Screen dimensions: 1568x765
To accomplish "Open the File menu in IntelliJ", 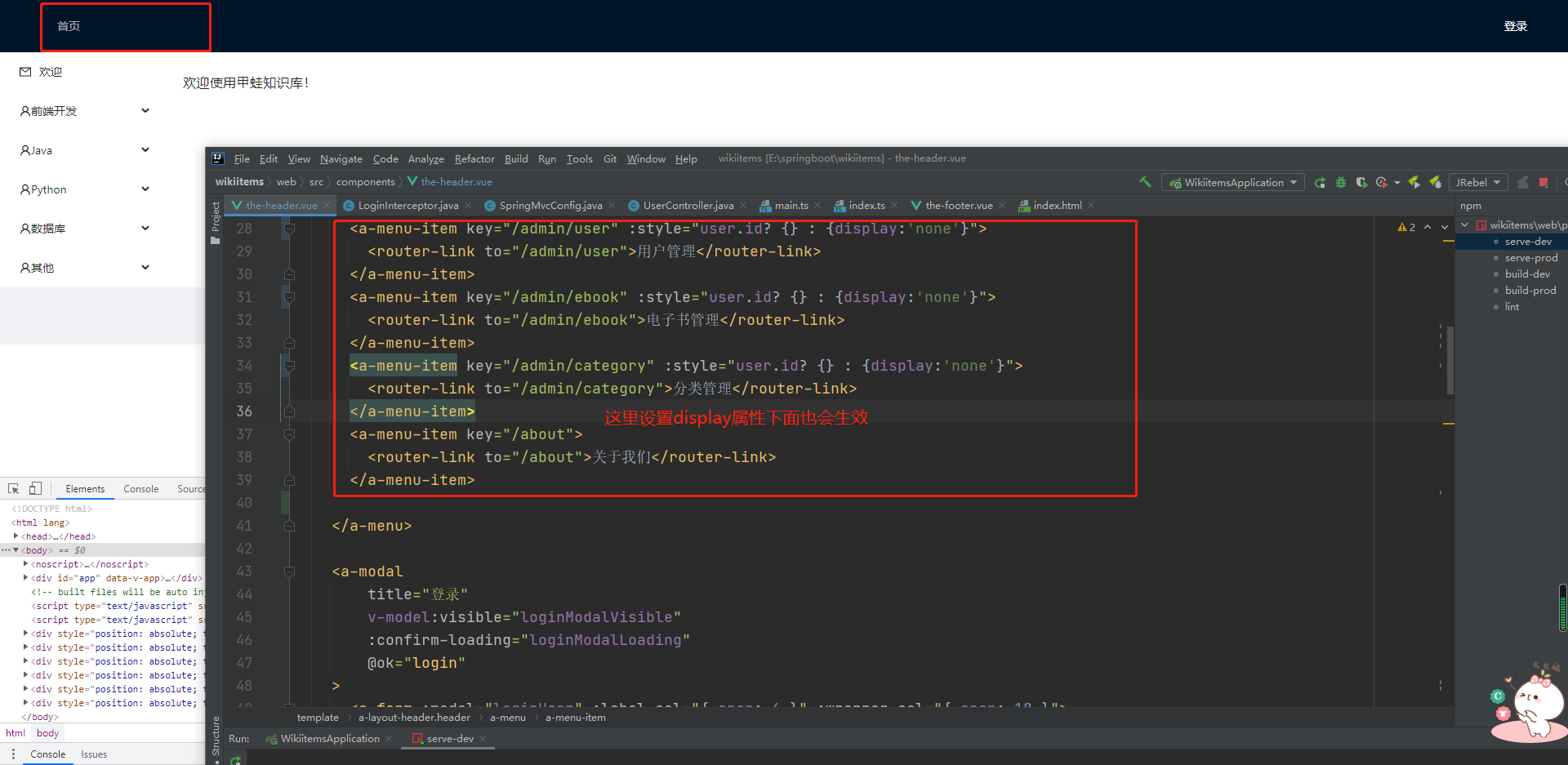I will [x=242, y=158].
